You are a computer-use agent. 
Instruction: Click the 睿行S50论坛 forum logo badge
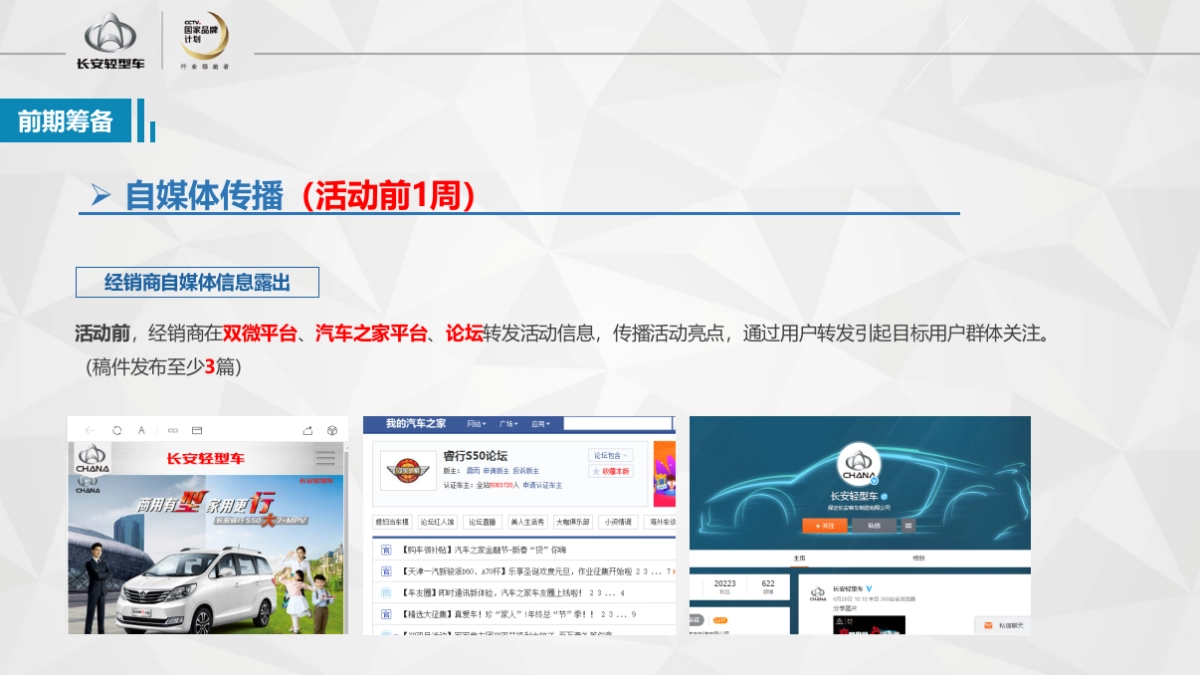click(x=407, y=469)
